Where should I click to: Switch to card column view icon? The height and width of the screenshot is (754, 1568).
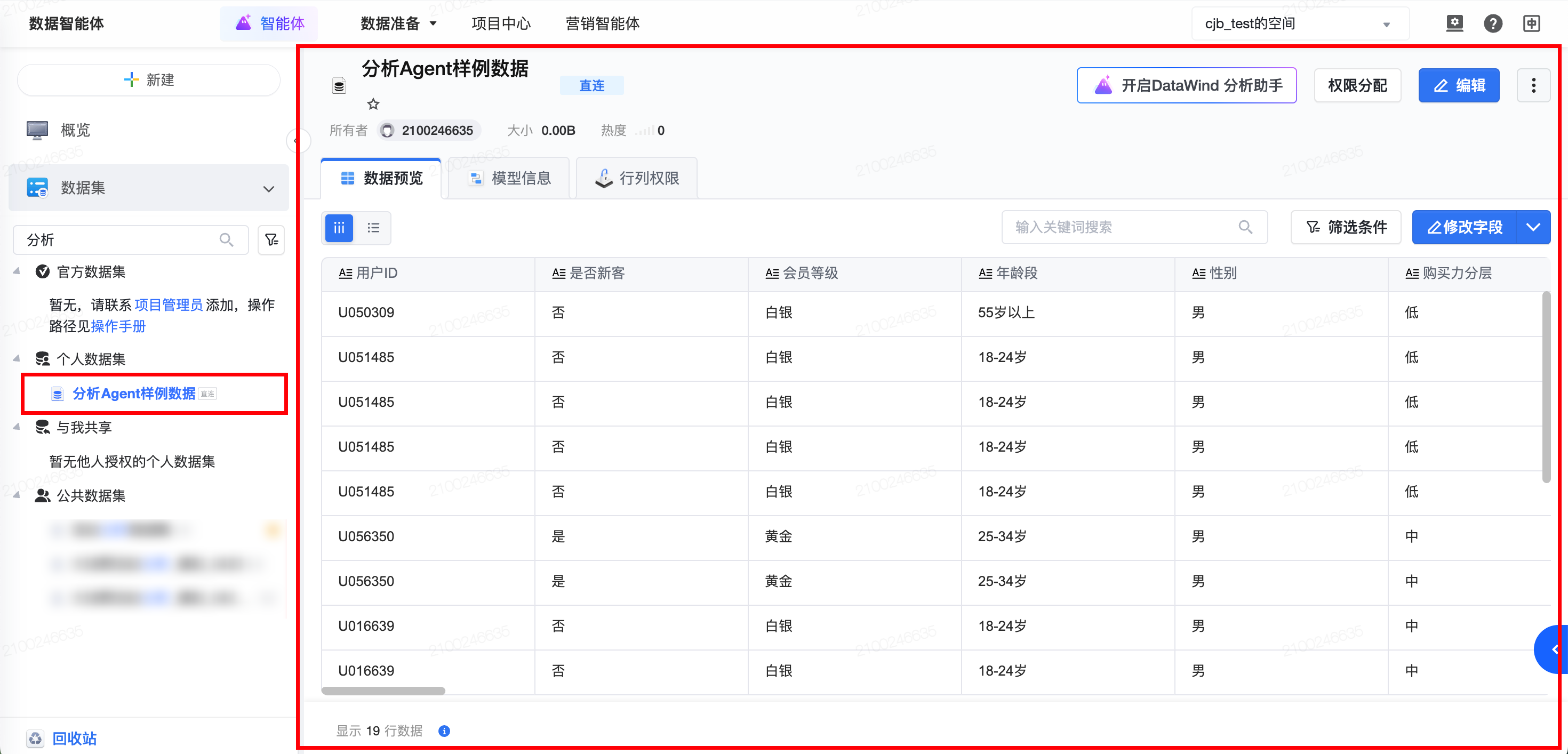coord(339,228)
